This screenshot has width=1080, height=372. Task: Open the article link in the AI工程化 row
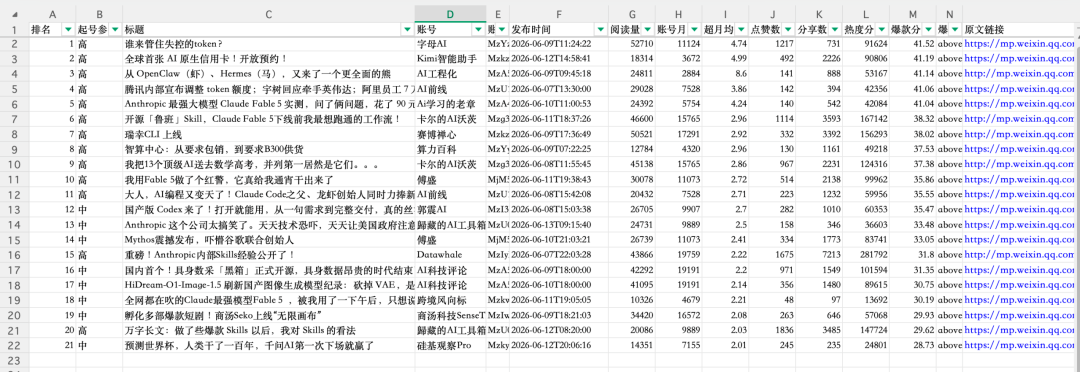point(1019,74)
